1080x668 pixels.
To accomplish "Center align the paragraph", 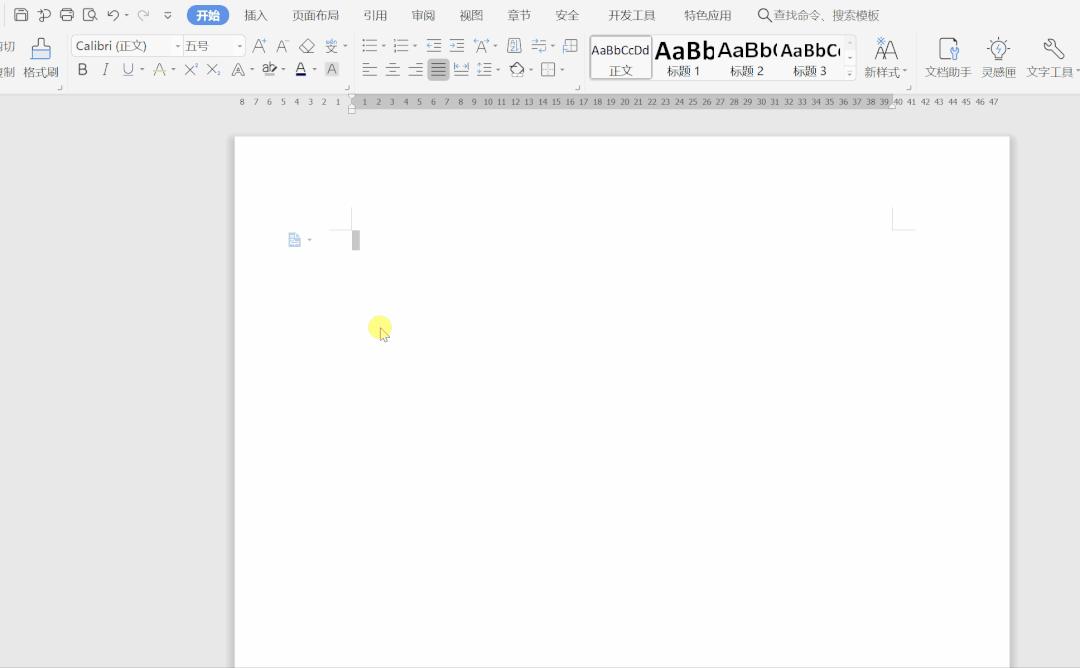I will tap(393, 70).
